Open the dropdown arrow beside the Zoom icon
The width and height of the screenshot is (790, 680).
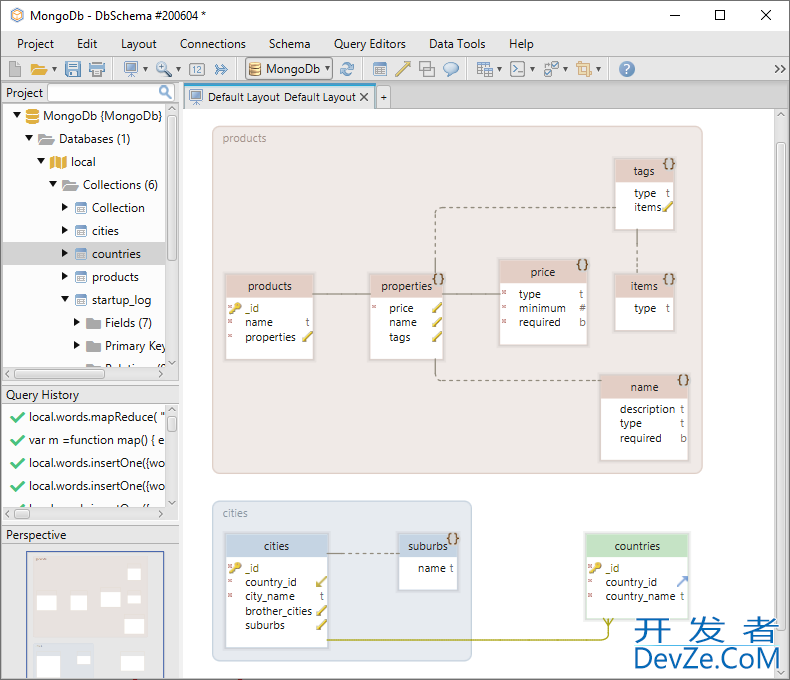178,69
